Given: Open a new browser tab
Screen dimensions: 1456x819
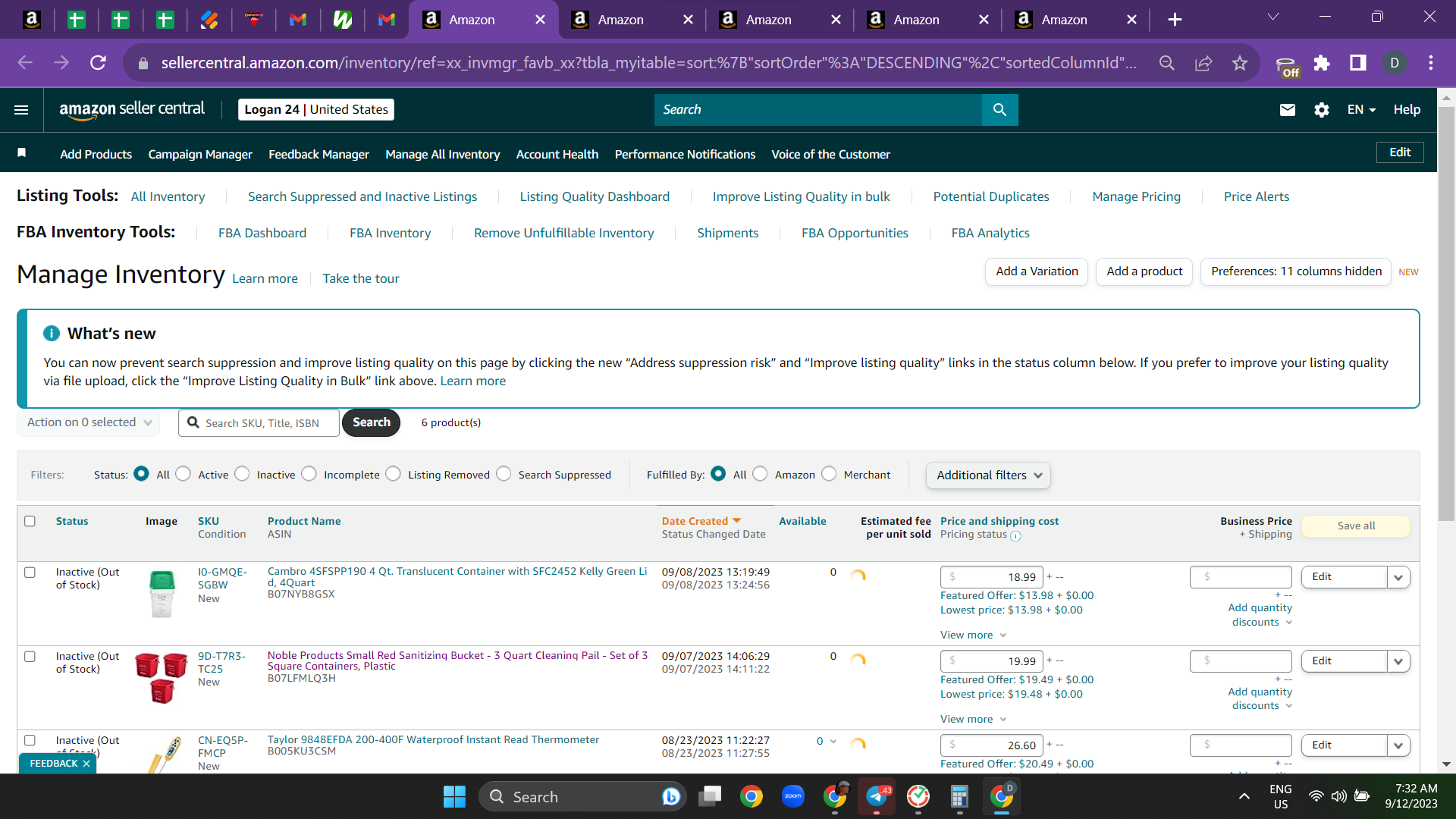Looking at the screenshot, I should tap(1175, 20).
